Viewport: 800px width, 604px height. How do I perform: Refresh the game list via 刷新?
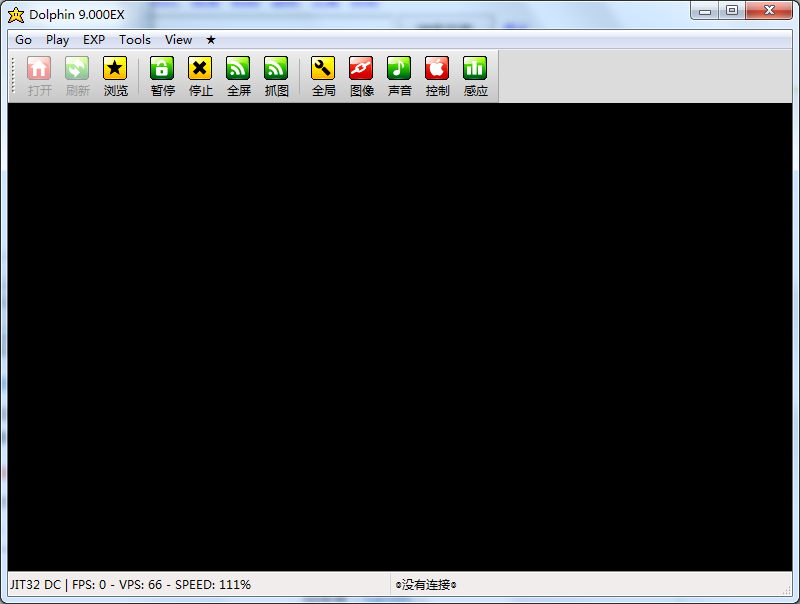pyautogui.click(x=77, y=74)
